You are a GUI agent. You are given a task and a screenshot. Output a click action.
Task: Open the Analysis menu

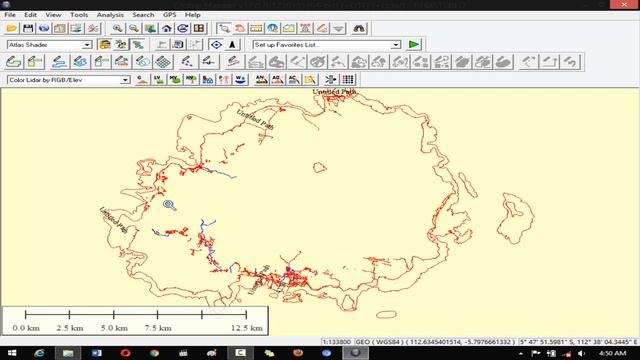tap(110, 15)
